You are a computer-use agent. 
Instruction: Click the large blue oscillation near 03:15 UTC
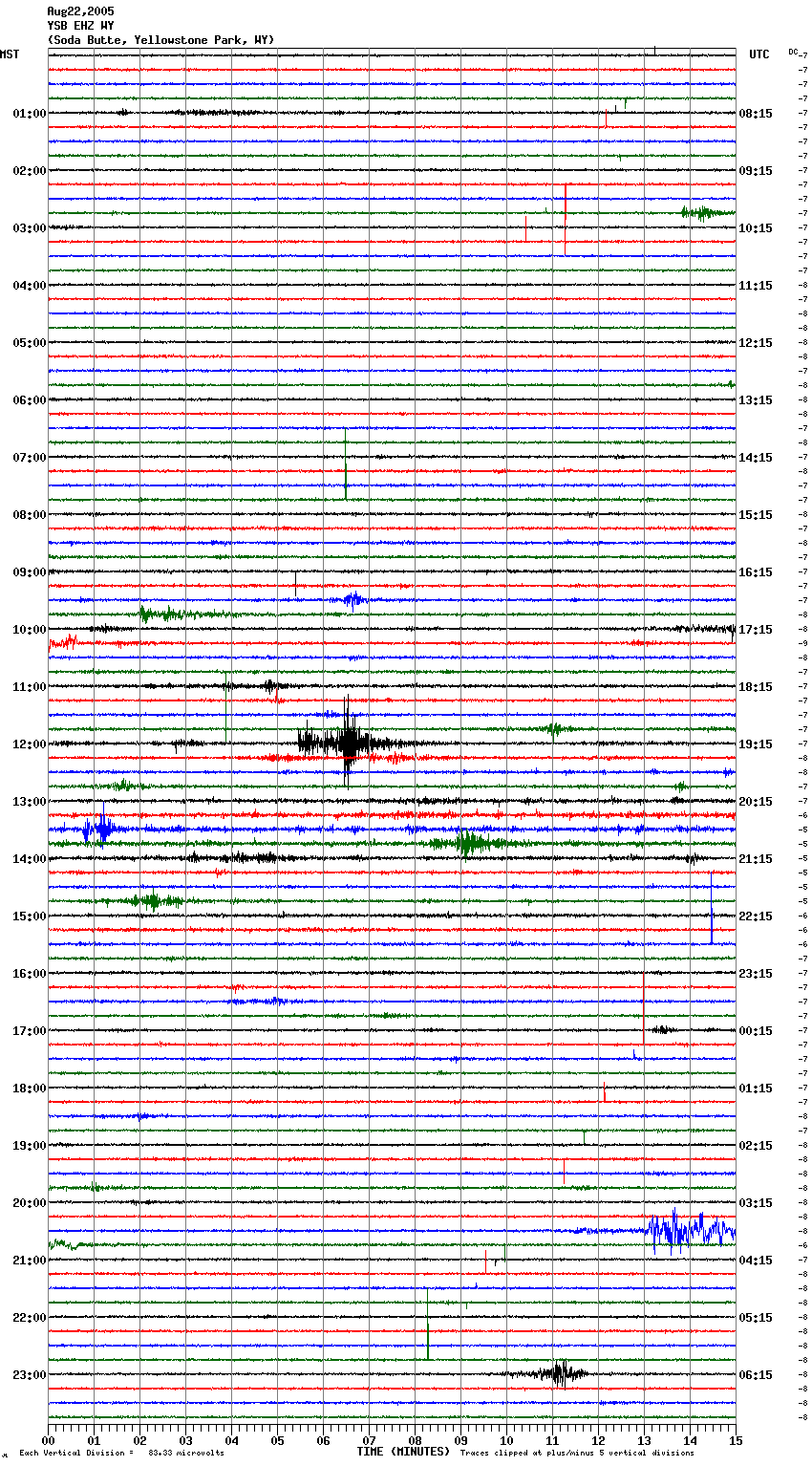690,1231
